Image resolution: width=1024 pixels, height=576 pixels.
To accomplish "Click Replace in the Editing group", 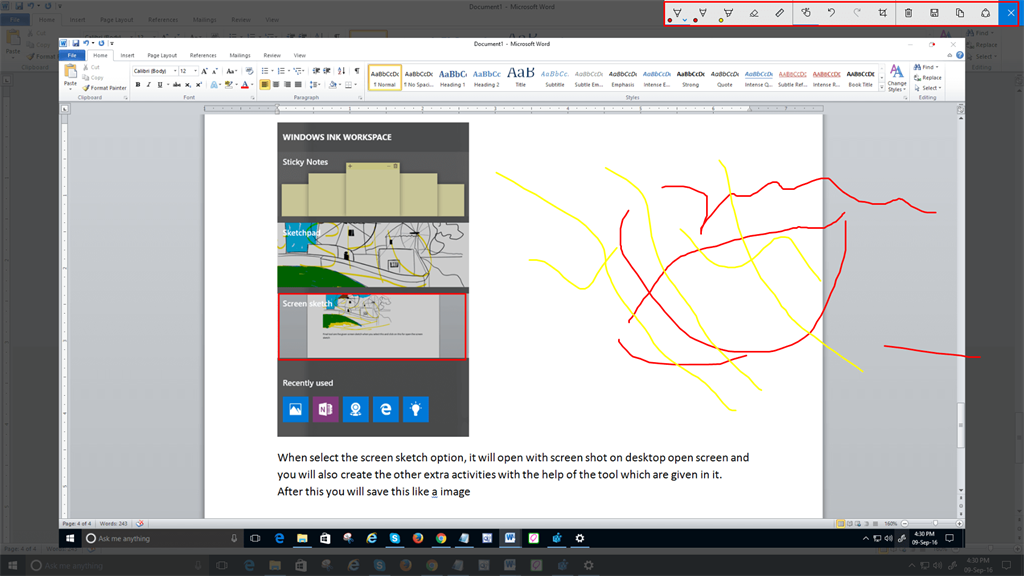I will coord(927,78).
